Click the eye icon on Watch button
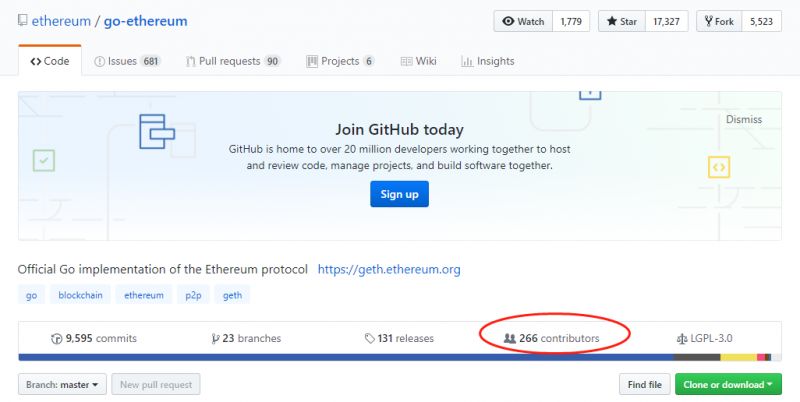The width and height of the screenshot is (800, 402). 508,21
